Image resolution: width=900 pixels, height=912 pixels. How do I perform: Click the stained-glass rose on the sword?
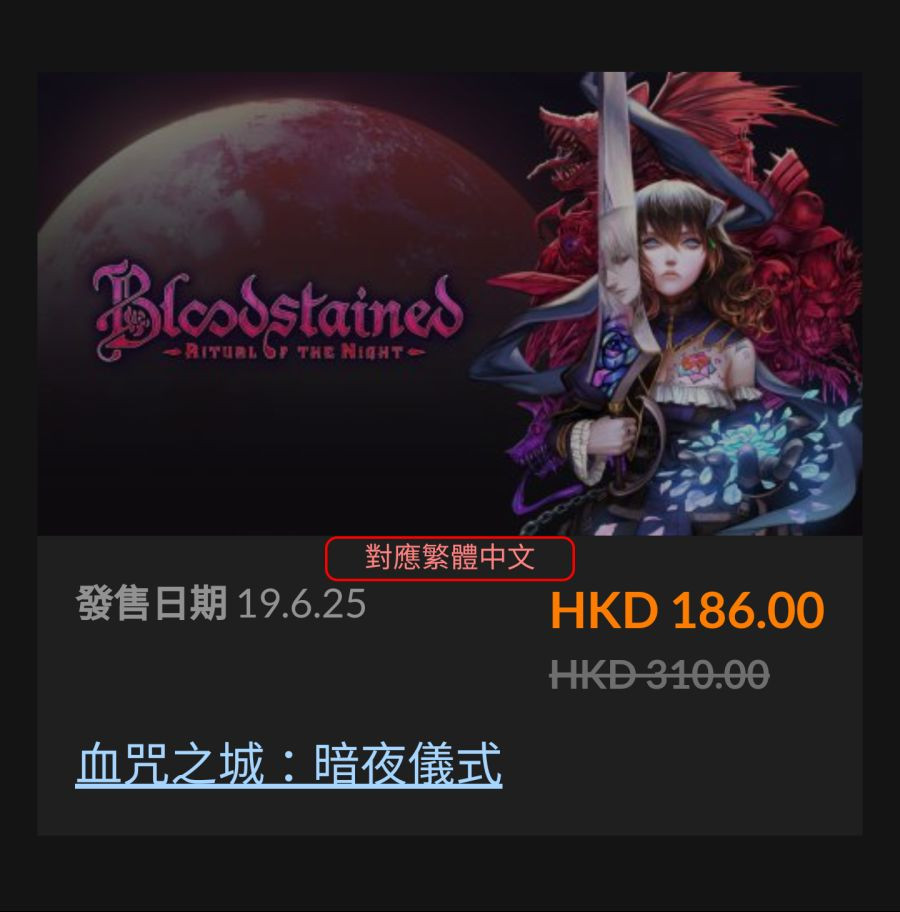615,353
